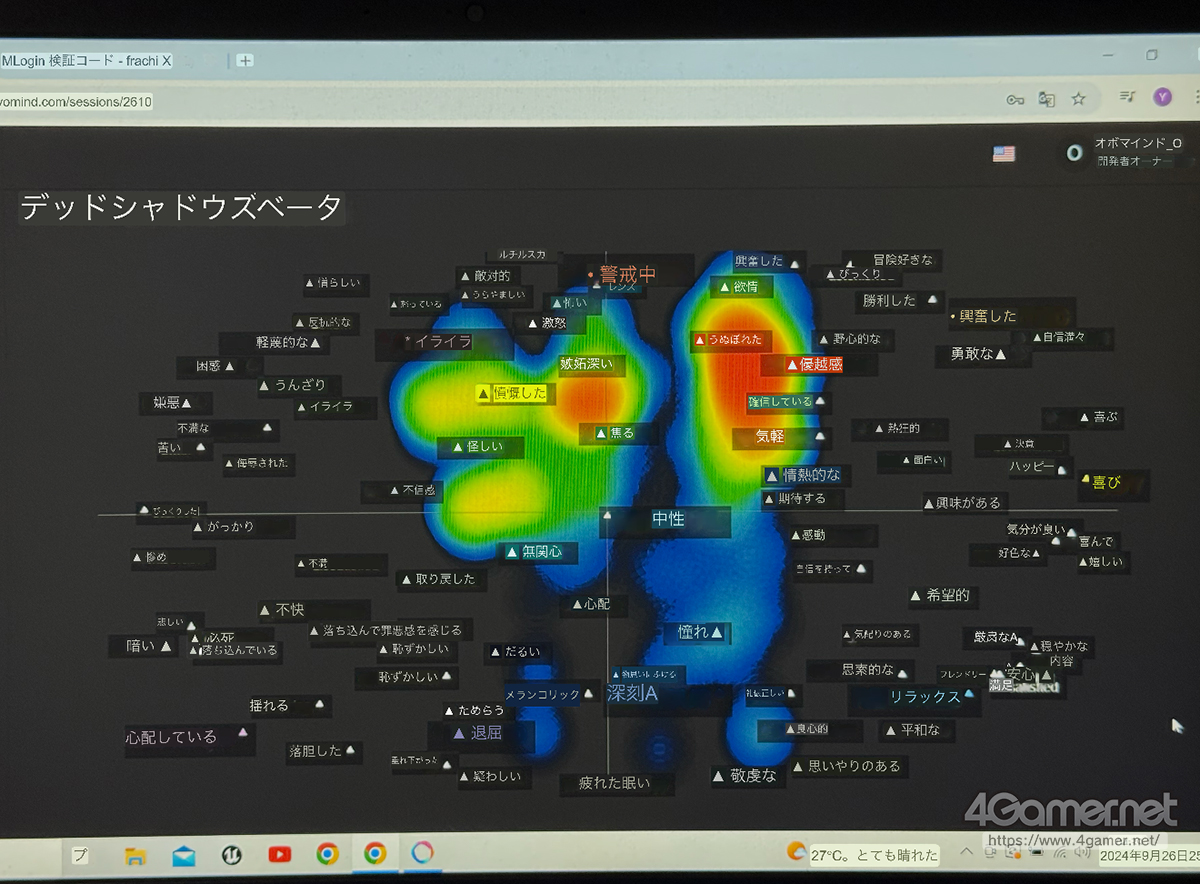Open the media control icon in browser toolbar

[1128, 97]
